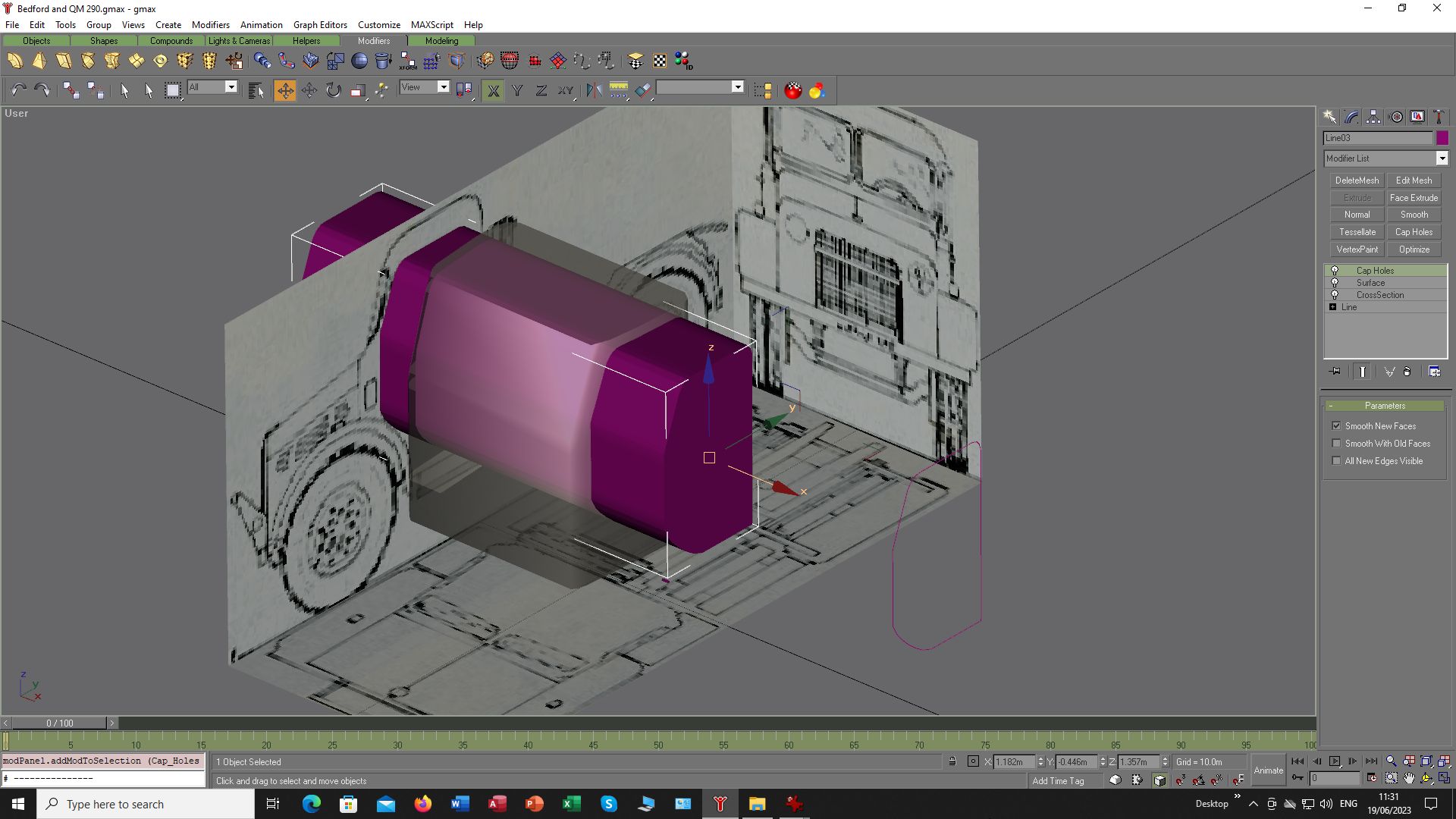Activate the Select and Move tool
Viewport: 1456px width, 819px height.
coord(285,90)
